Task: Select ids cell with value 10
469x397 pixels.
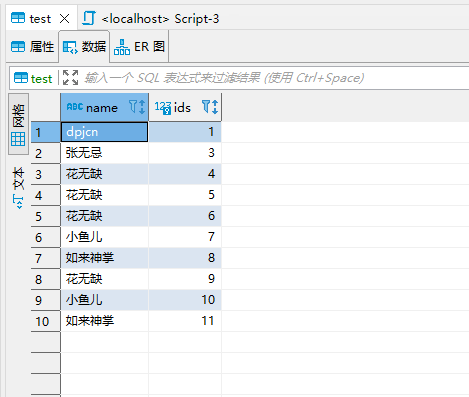Action: click(185, 300)
